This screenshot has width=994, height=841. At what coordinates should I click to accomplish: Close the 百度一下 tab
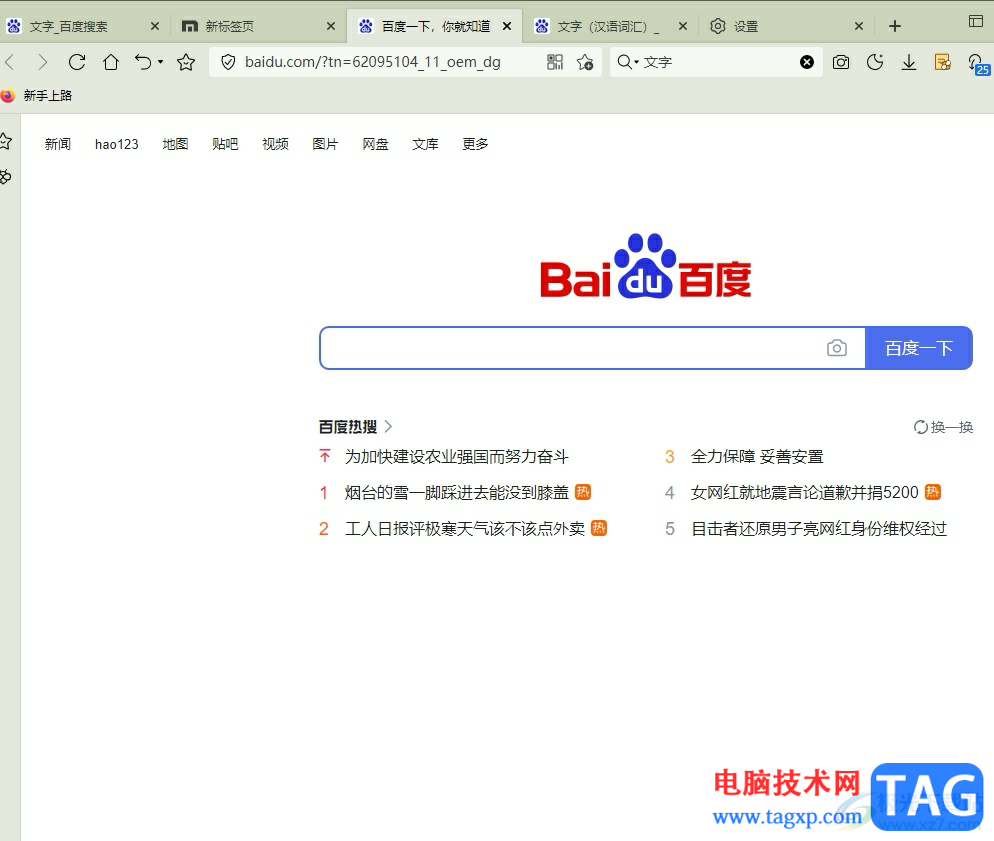click(507, 26)
